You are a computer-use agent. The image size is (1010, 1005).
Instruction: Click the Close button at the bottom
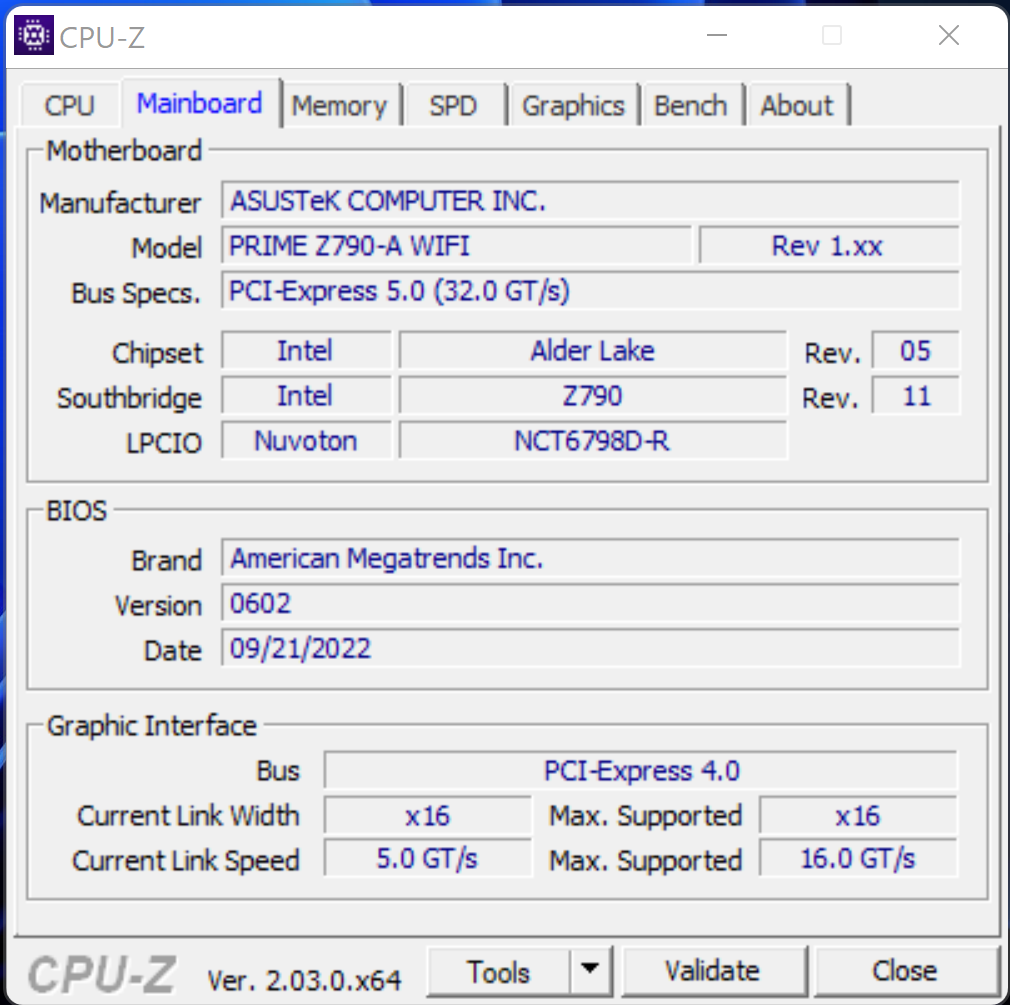coord(905,971)
